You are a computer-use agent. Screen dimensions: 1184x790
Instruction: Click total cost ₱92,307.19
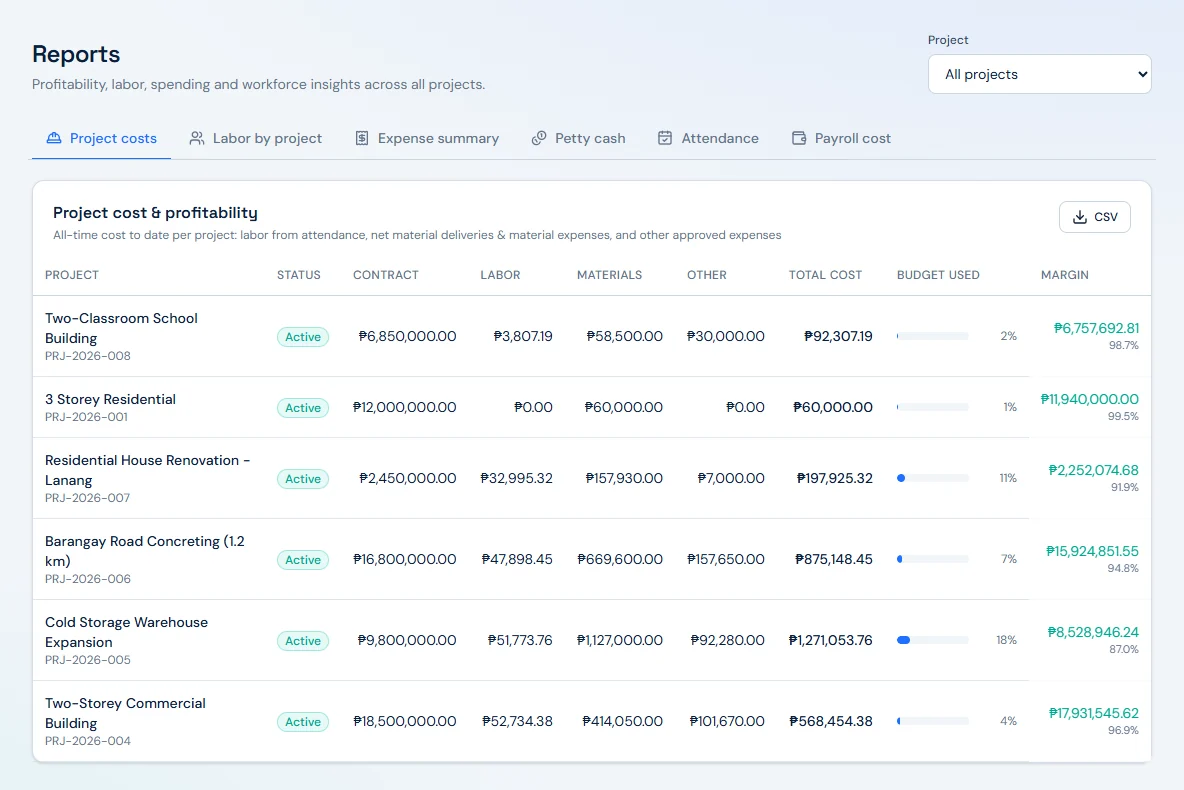(838, 336)
